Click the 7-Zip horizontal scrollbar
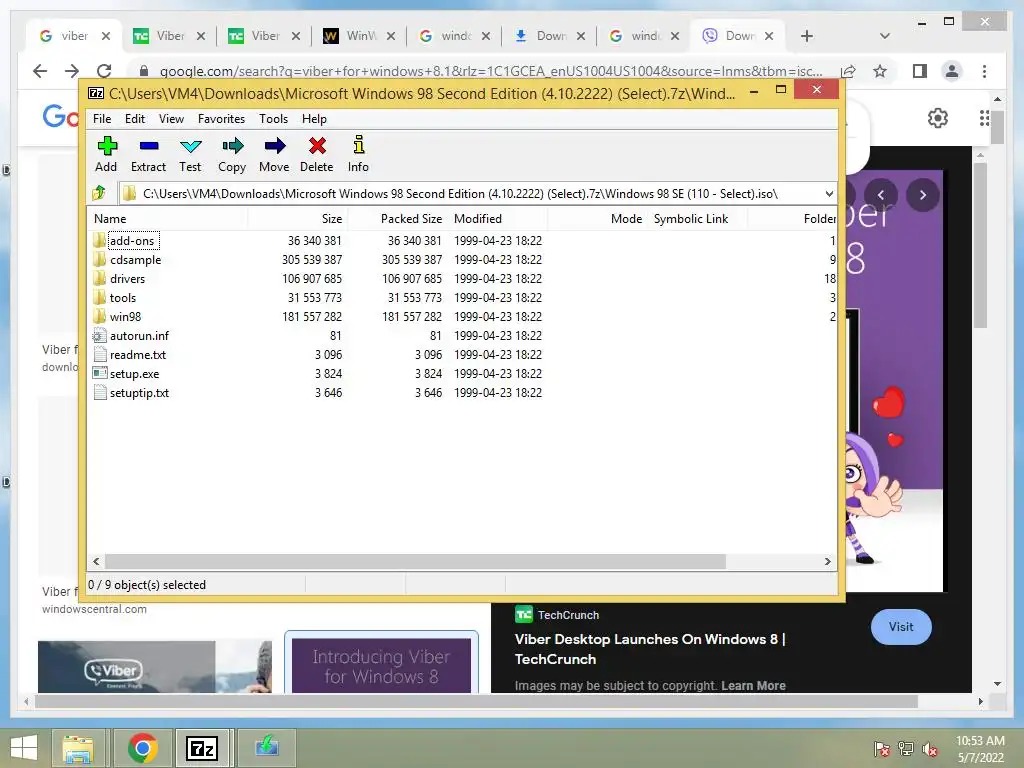The height and width of the screenshot is (768, 1024). coord(415,562)
